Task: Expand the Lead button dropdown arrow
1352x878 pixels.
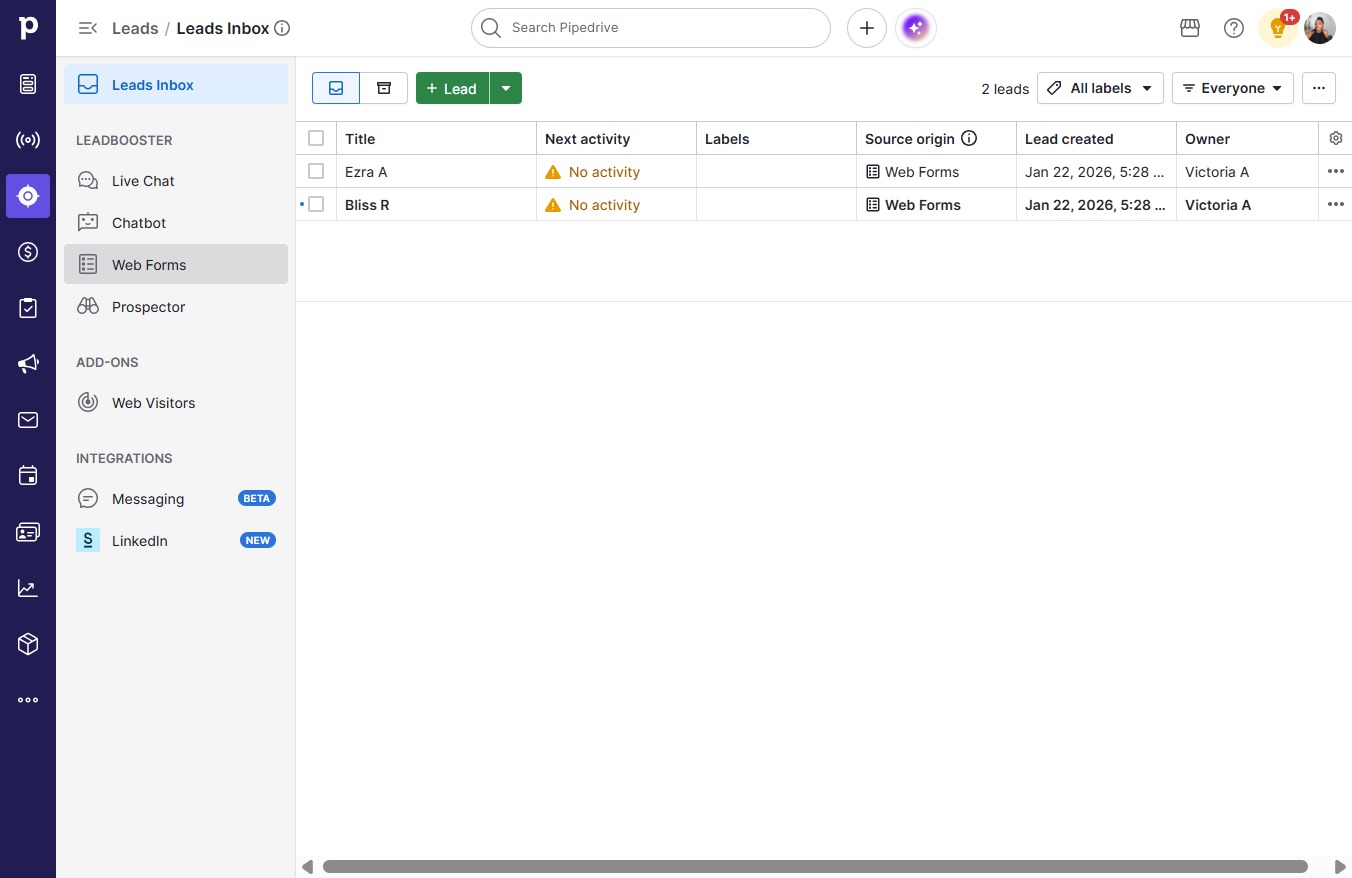Action: point(506,88)
